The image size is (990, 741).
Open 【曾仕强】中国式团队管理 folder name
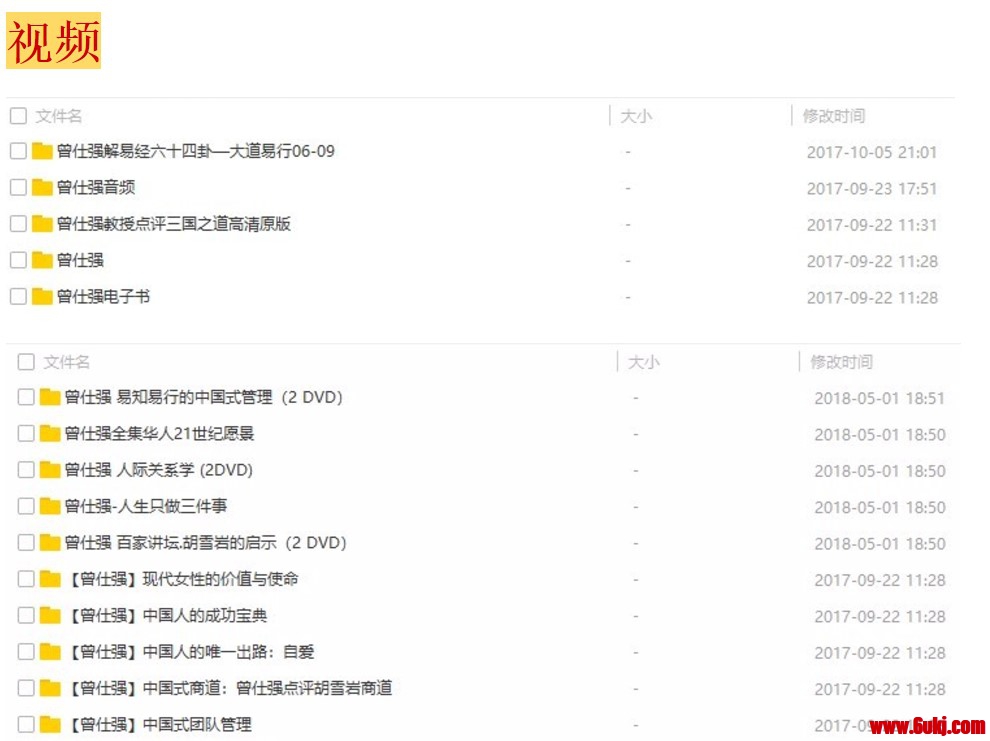click(x=158, y=725)
